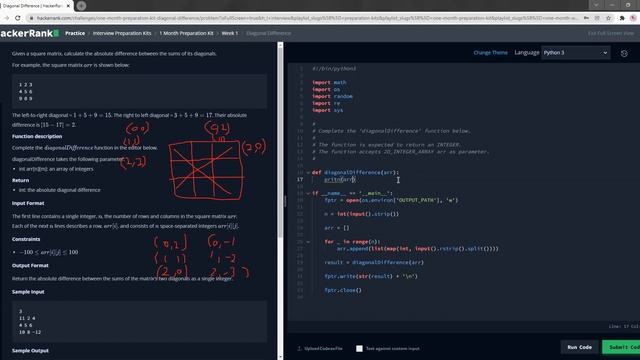640x360 pixels.
Task: Open the Python 3 language dropdown
Action: click(x=576, y=53)
